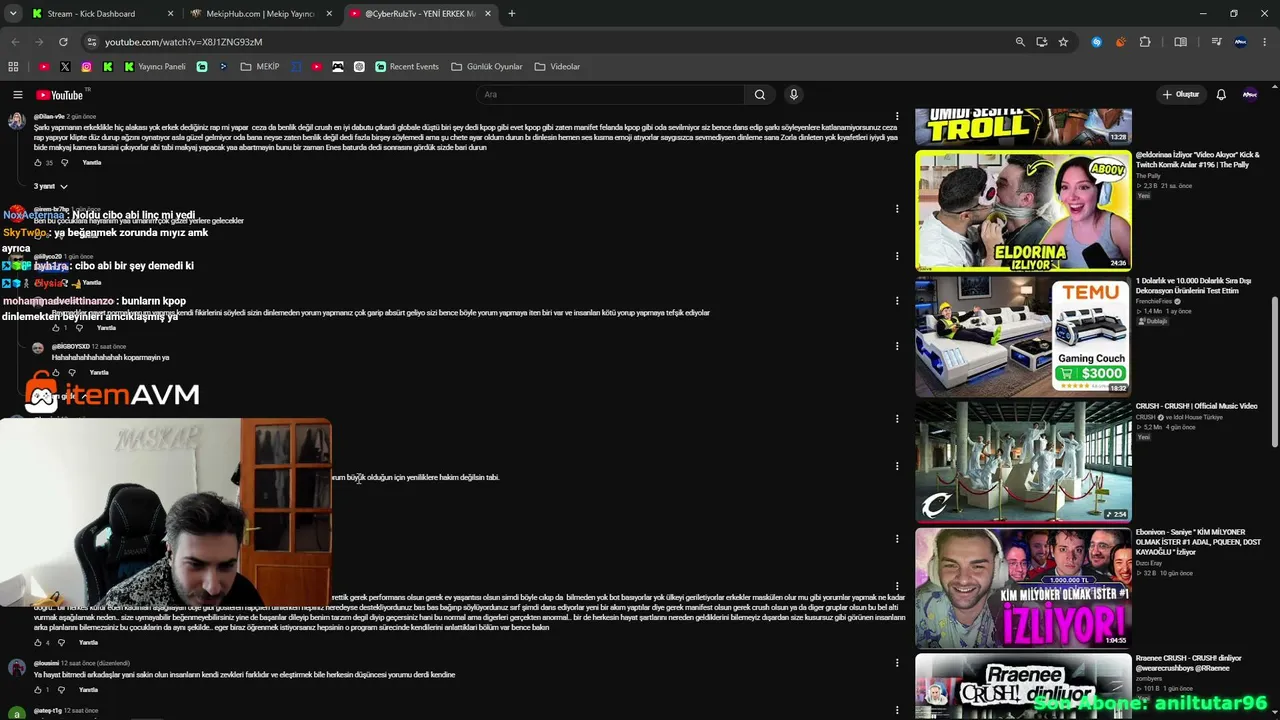Click the Oluştur create button
Screen dimensions: 1280x720
pos(1181,95)
